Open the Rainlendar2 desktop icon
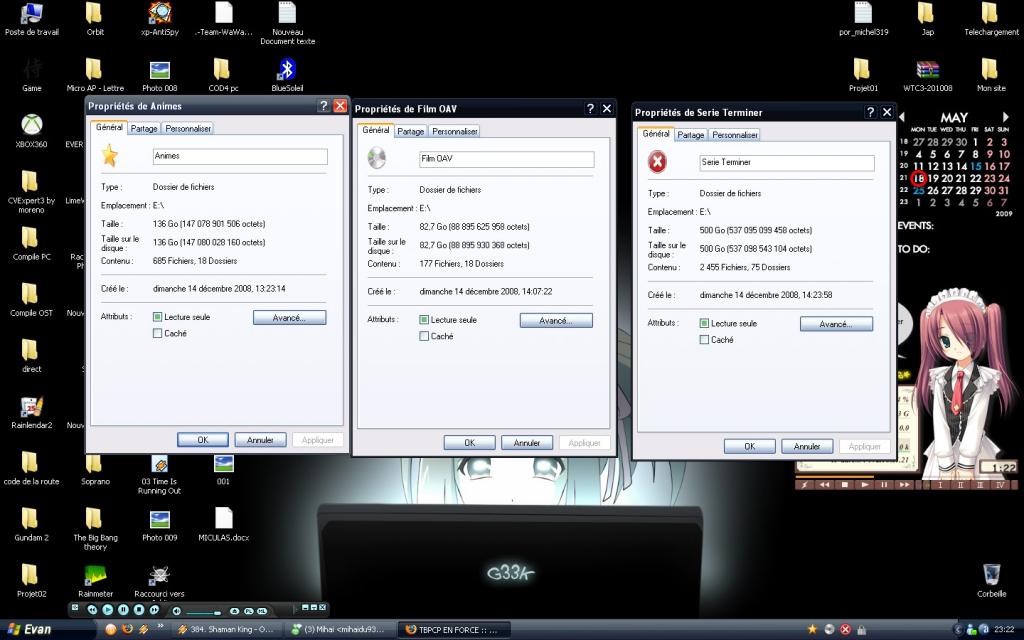Viewport: 1024px width, 640px height. click(31, 413)
